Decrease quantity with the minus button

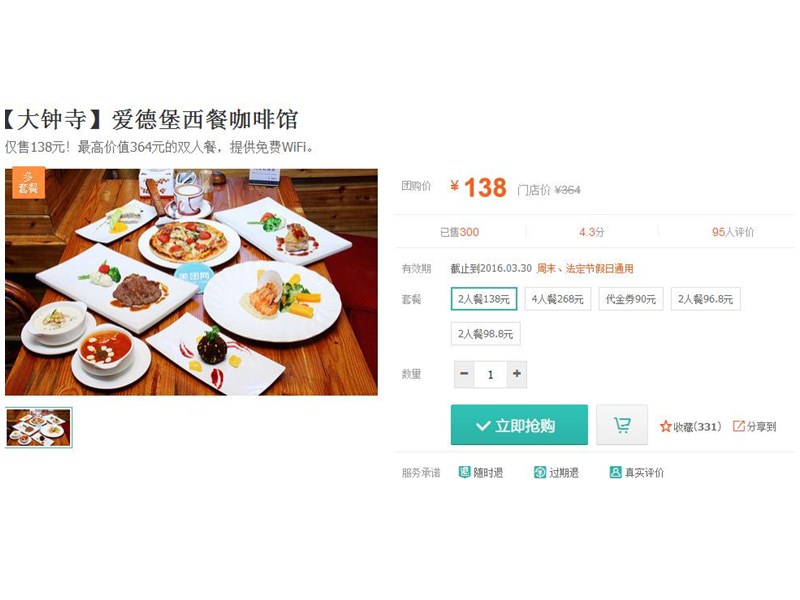click(x=464, y=374)
